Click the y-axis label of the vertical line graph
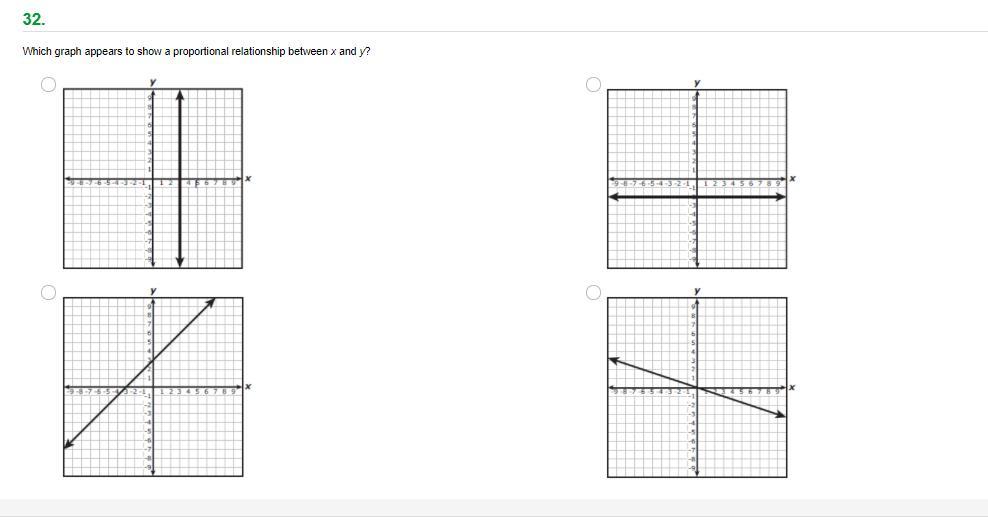 click(152, 81)
